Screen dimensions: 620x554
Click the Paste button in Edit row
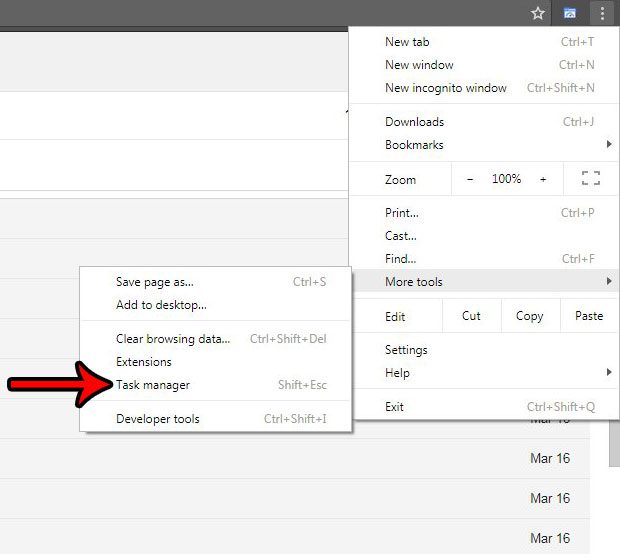coord(589,316)
